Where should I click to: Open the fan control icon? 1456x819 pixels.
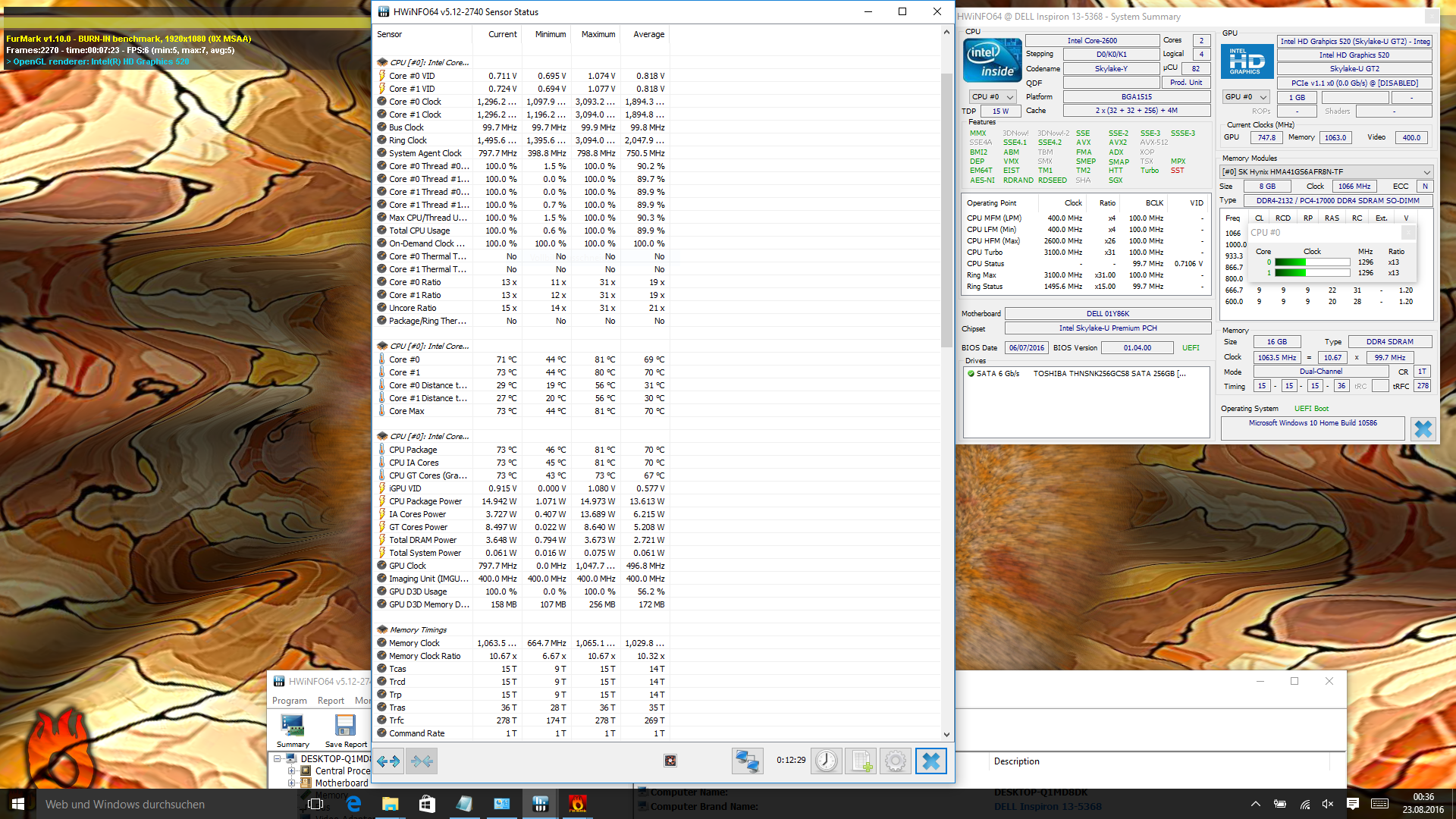click(670, 761)
